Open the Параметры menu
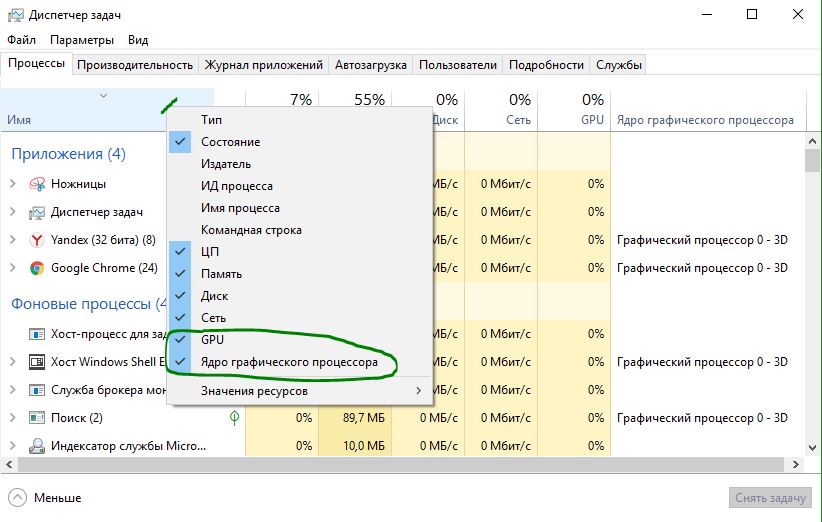 pos(82,40)
